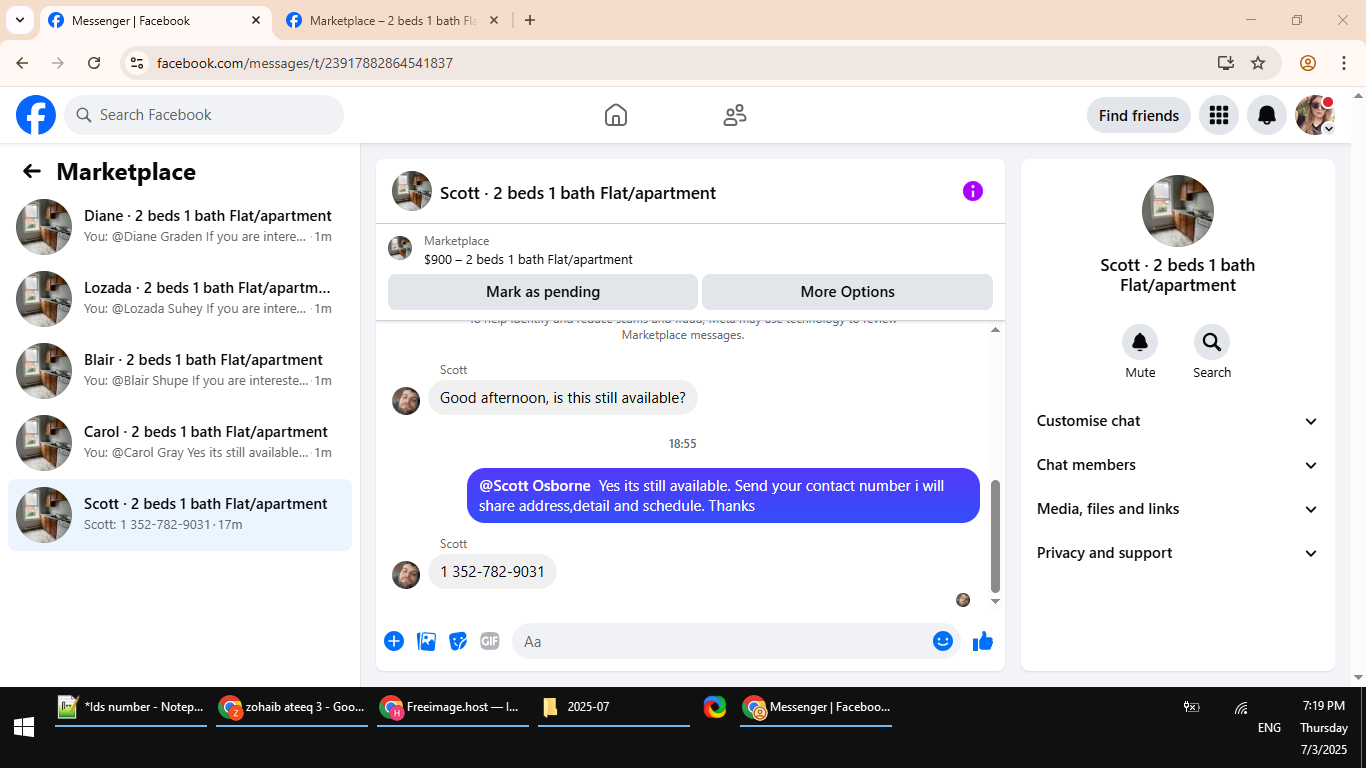This screenshot has height=768, width=1366.
Task: Expand Privacy and support section
Action: (x=1177, y=553)
